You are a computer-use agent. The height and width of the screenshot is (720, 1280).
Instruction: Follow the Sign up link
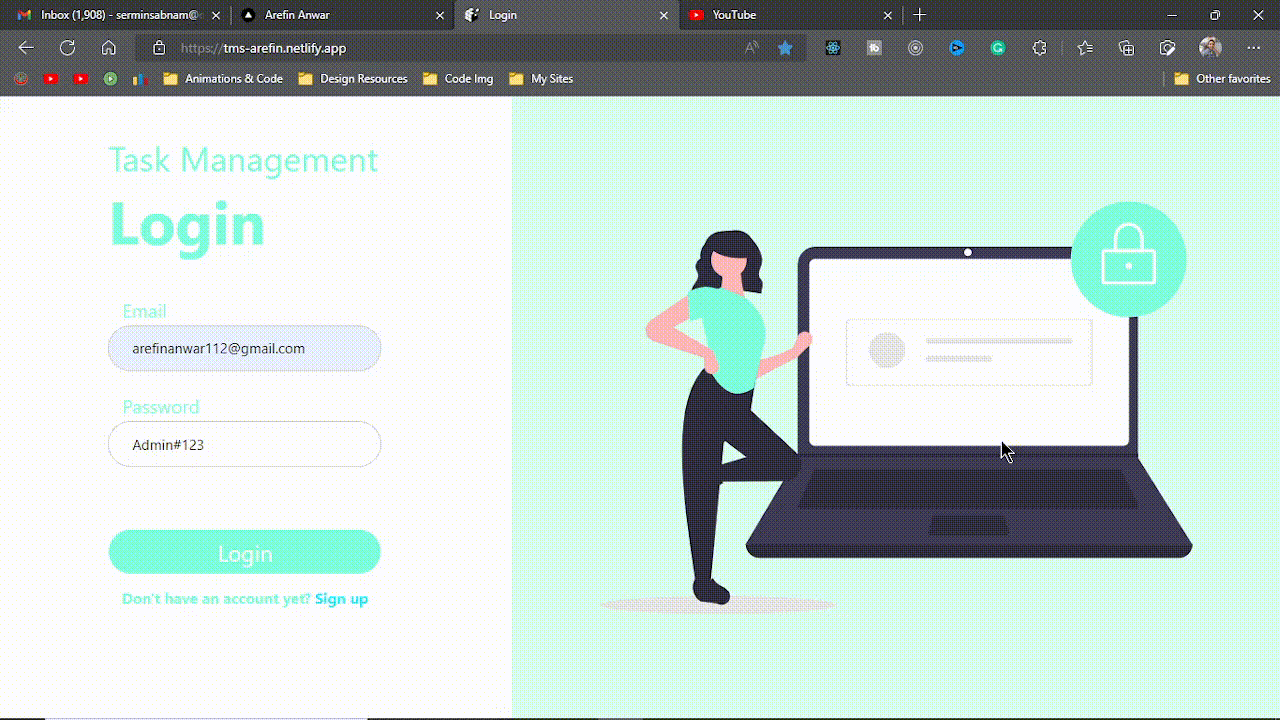click(341, 599)
